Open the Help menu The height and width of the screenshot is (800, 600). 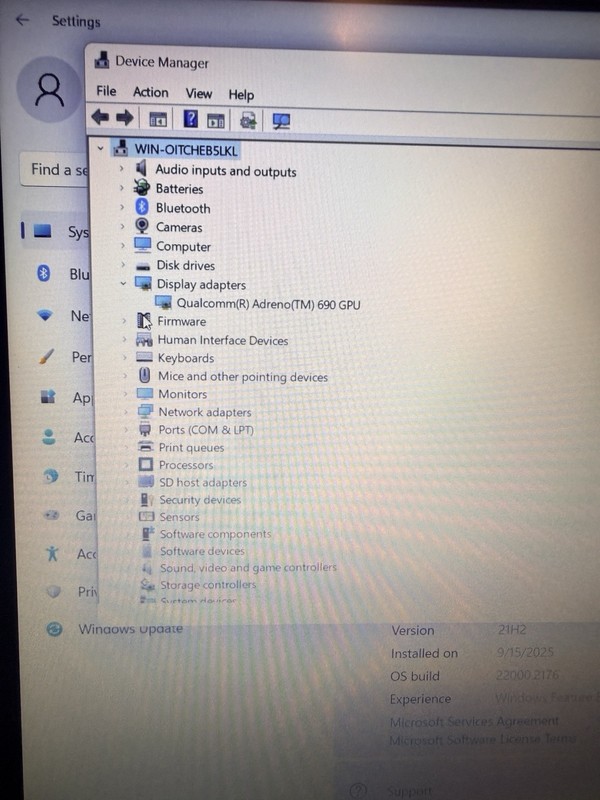[x=241, y=95]
